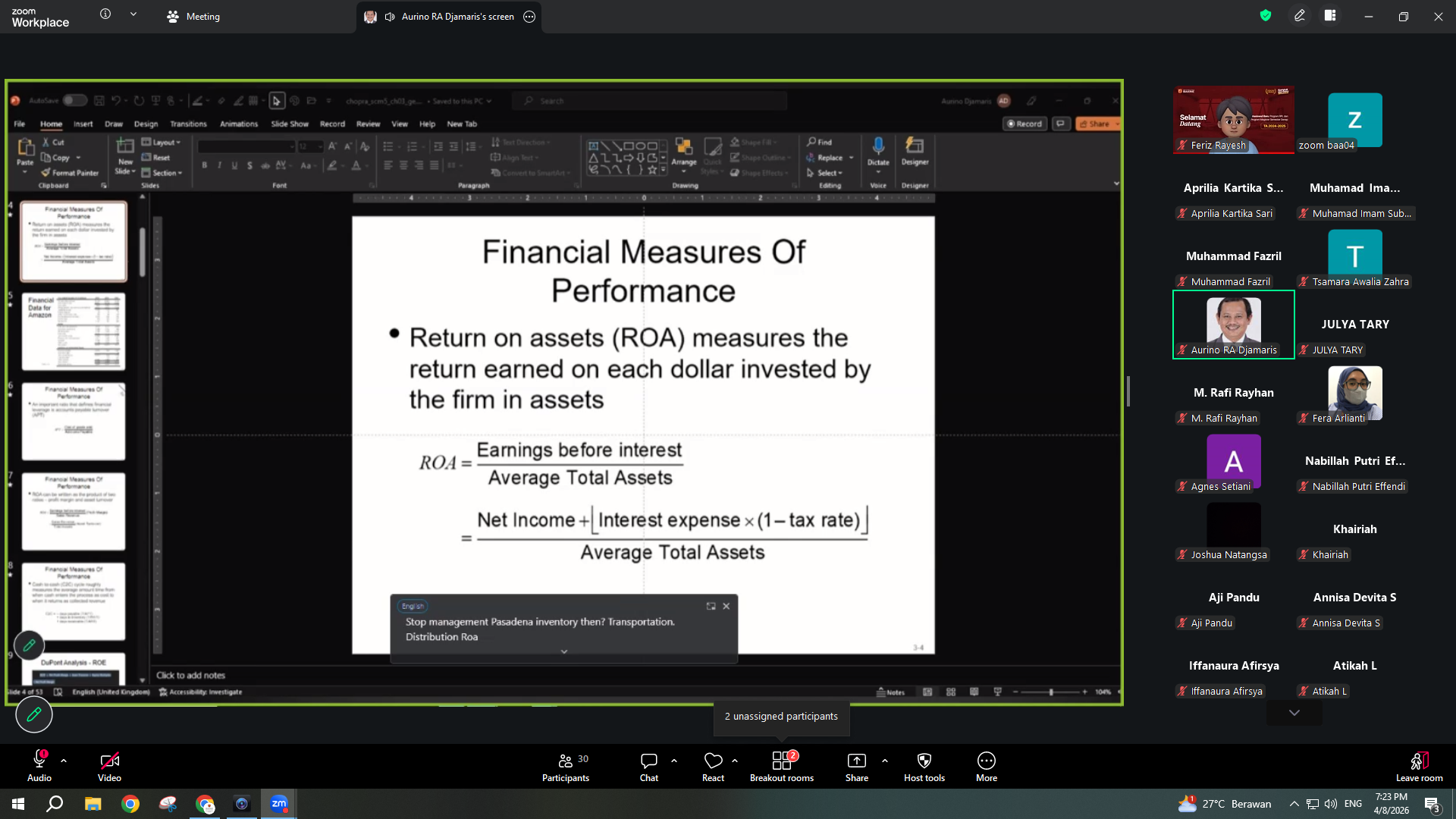The width and height of the screenshot is (1456, 819).
Task: Click the Zoom icon in the taskbar
Action: click(279, 804)
